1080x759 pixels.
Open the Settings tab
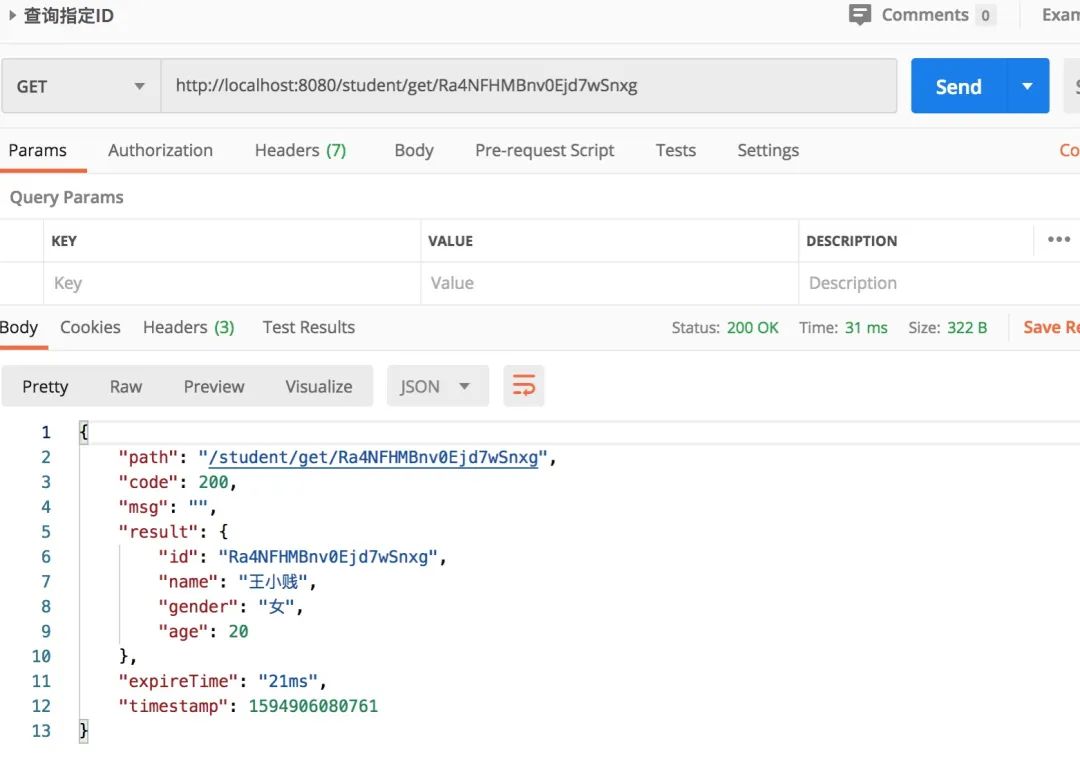pyautogui.click(x=767, y=150)
